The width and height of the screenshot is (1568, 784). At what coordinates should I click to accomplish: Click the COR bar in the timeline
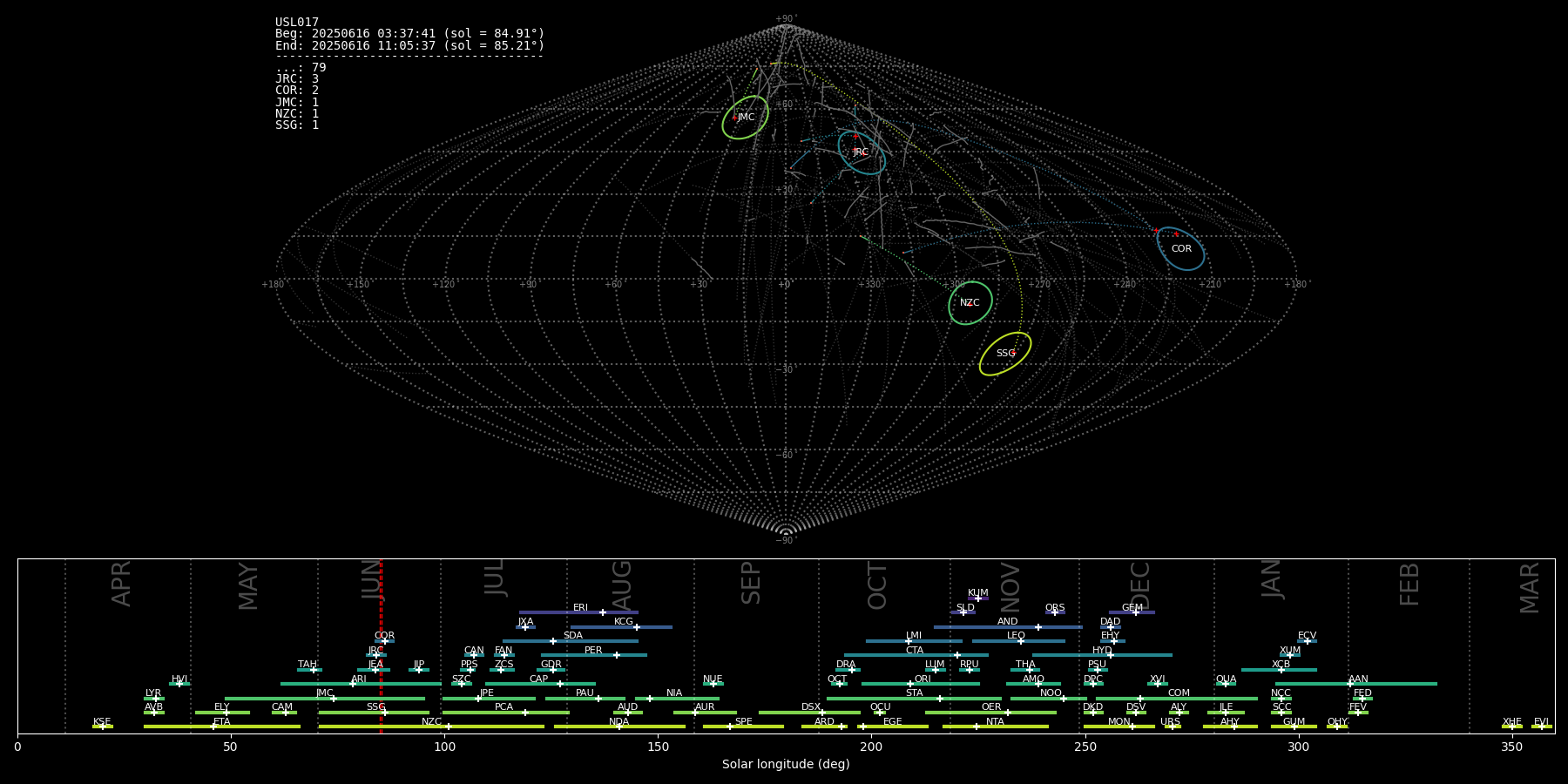(384, 641)
